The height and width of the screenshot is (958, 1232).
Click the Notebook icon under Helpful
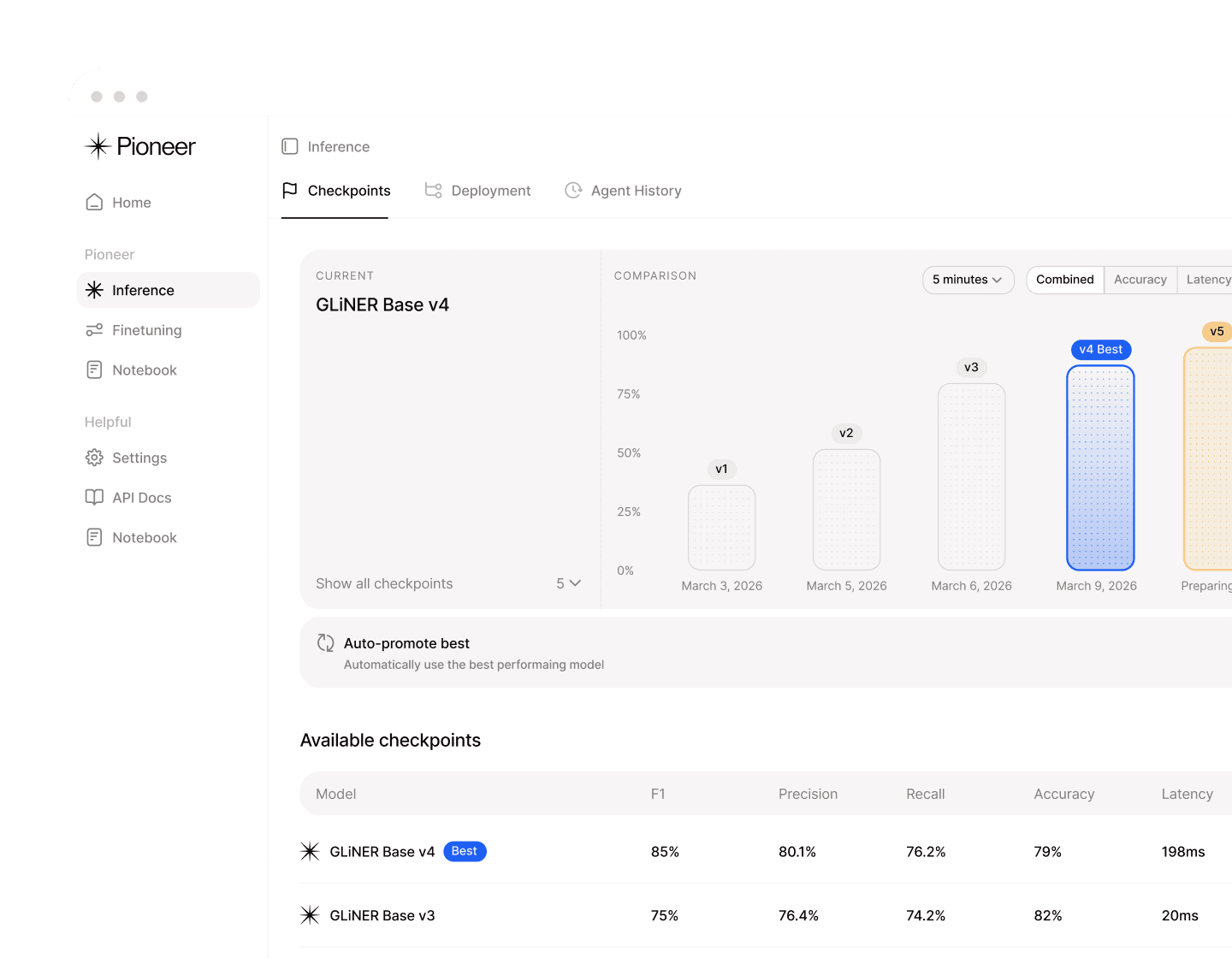[94, 537]
